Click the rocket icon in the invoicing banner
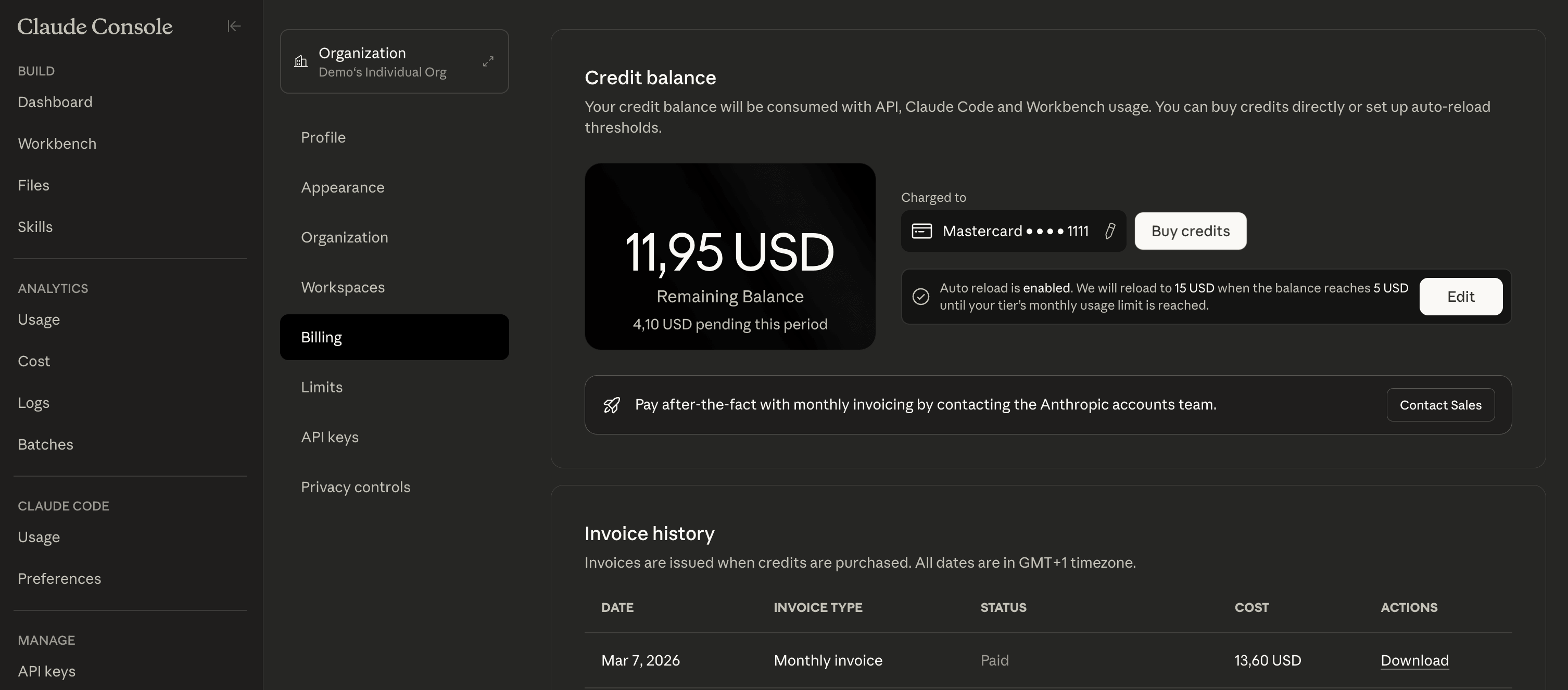1568x690 pixels. point(611,405)
